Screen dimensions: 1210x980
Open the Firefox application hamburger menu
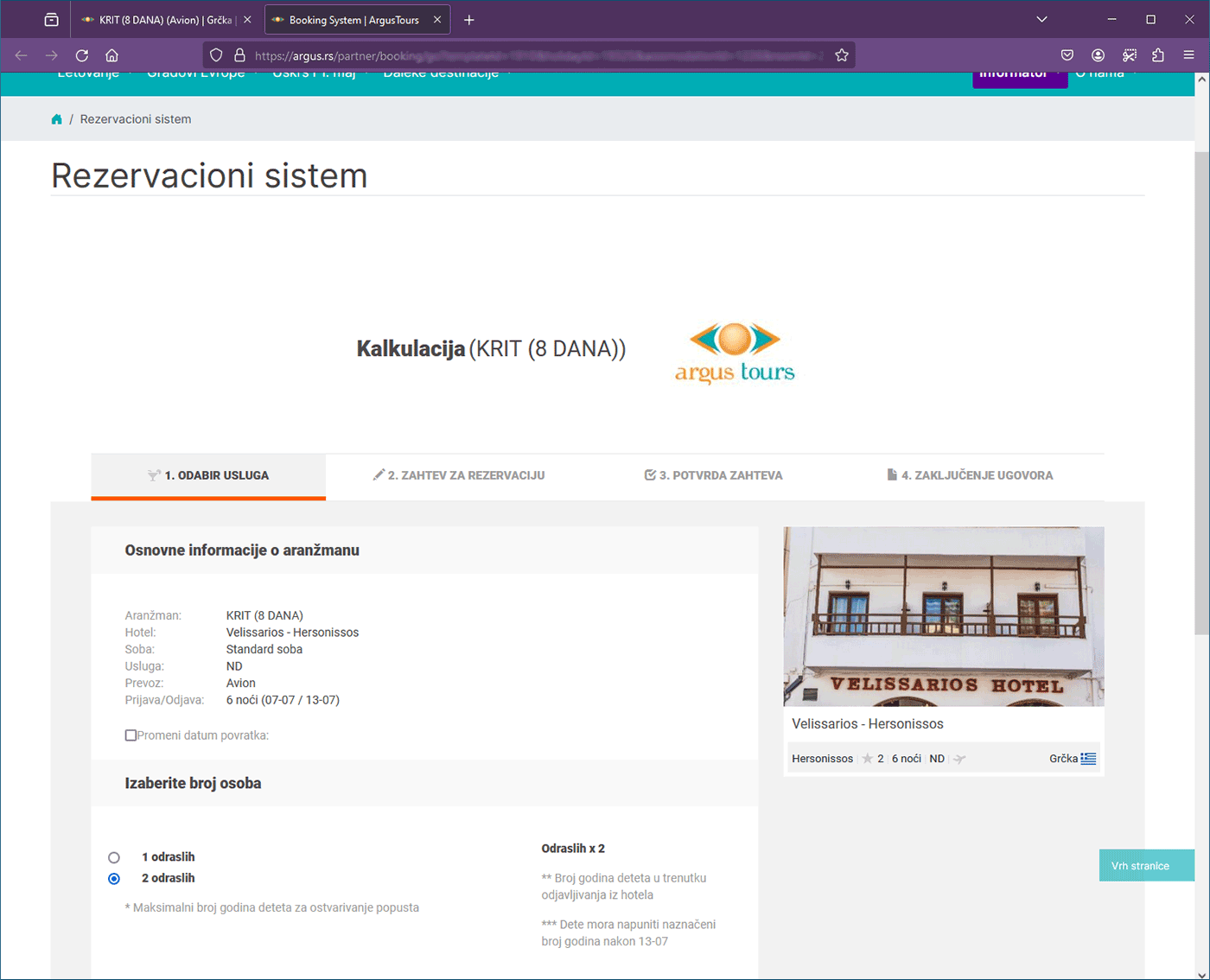[1188, 55]
